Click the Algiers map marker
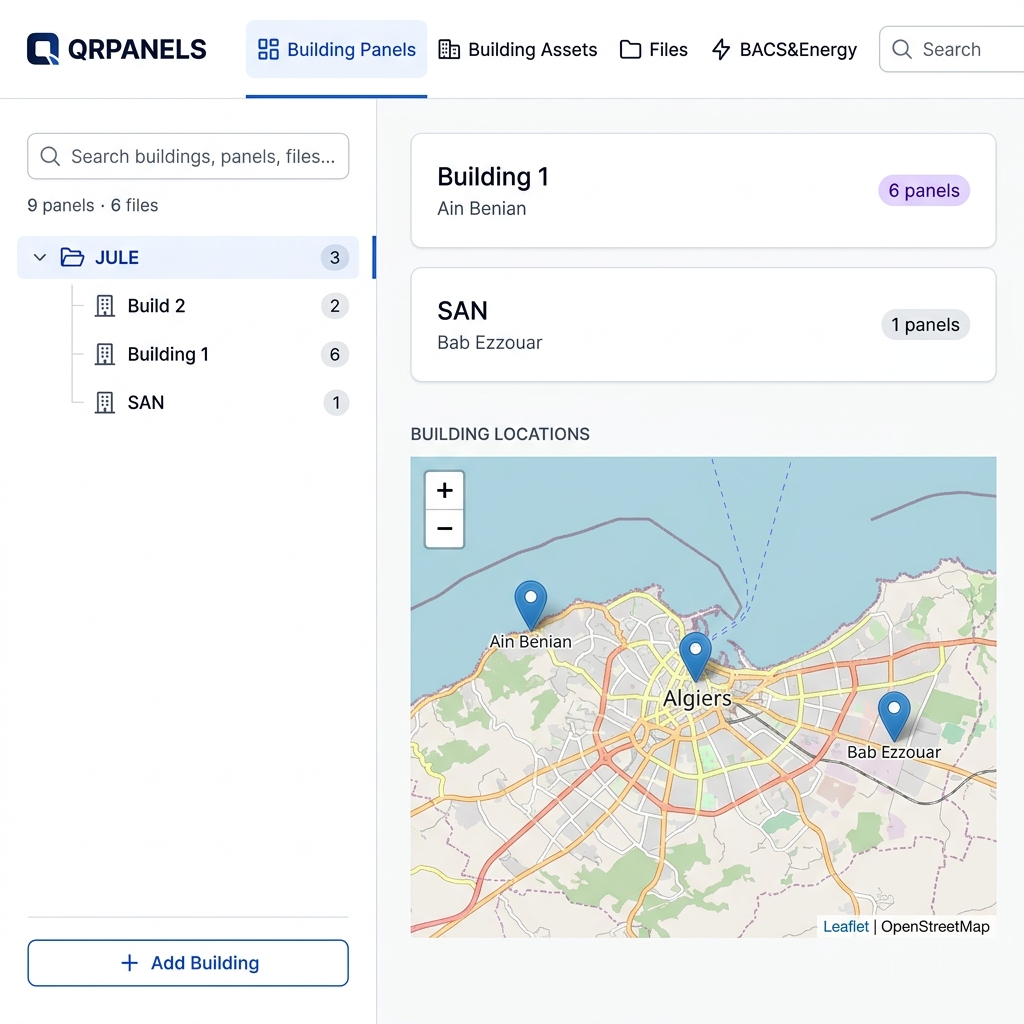Image resolution: width=1024 pixels, height=1024 pixels. (x=696, y=656)
